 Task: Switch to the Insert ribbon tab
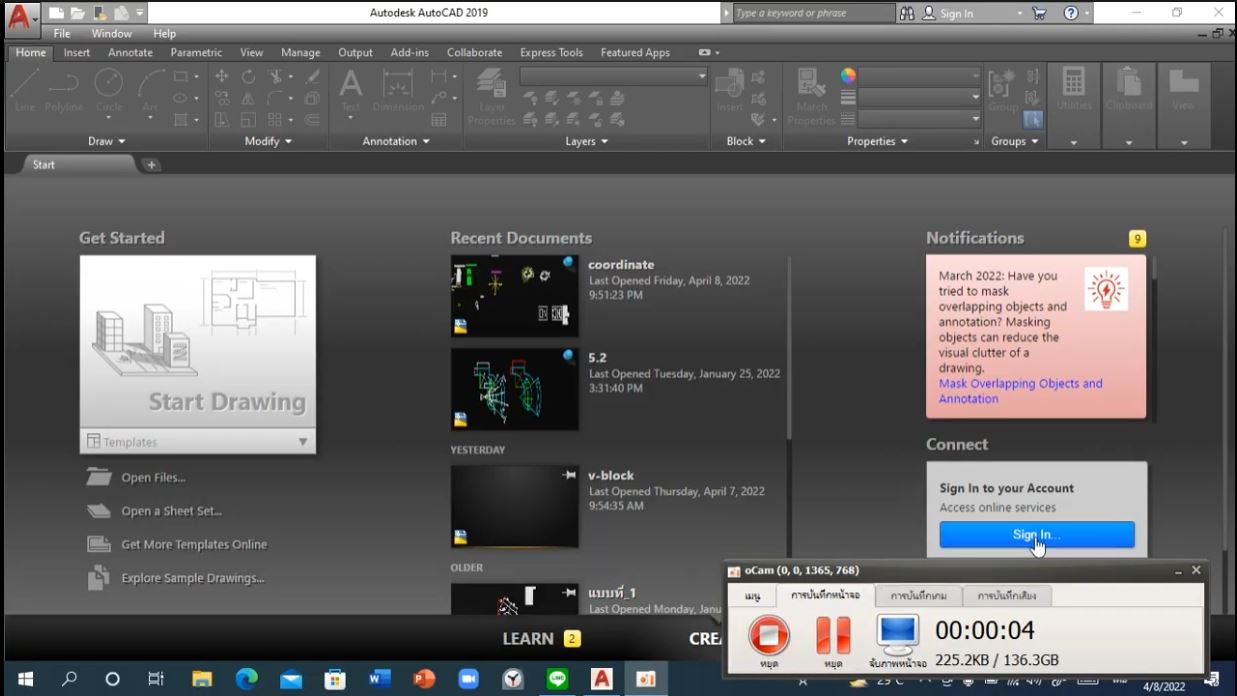tap(77, 52)
